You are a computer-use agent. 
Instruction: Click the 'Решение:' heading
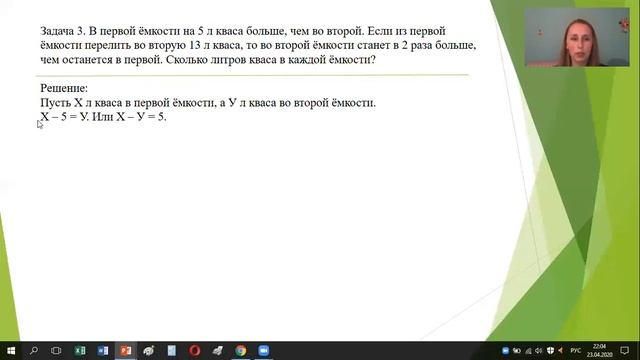coord(64,88)
